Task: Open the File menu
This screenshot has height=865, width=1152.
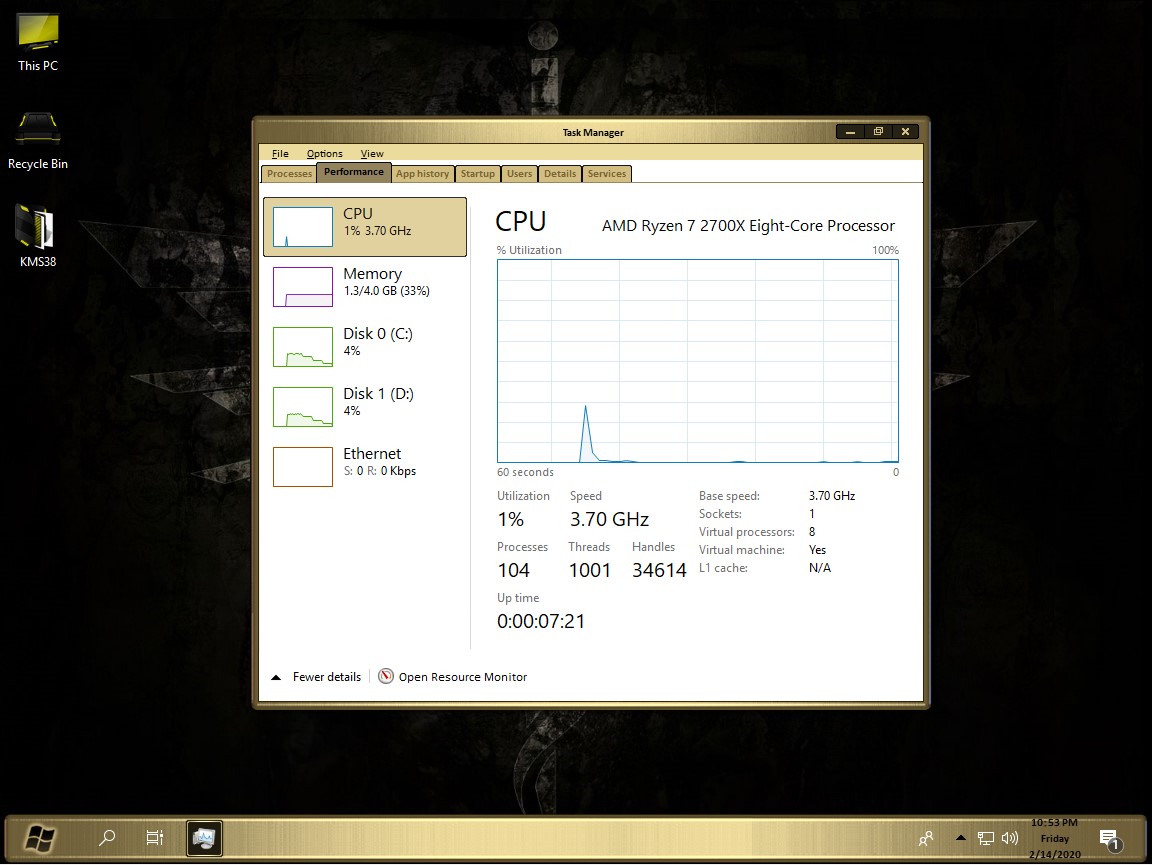Action: (x=280, y=154)
